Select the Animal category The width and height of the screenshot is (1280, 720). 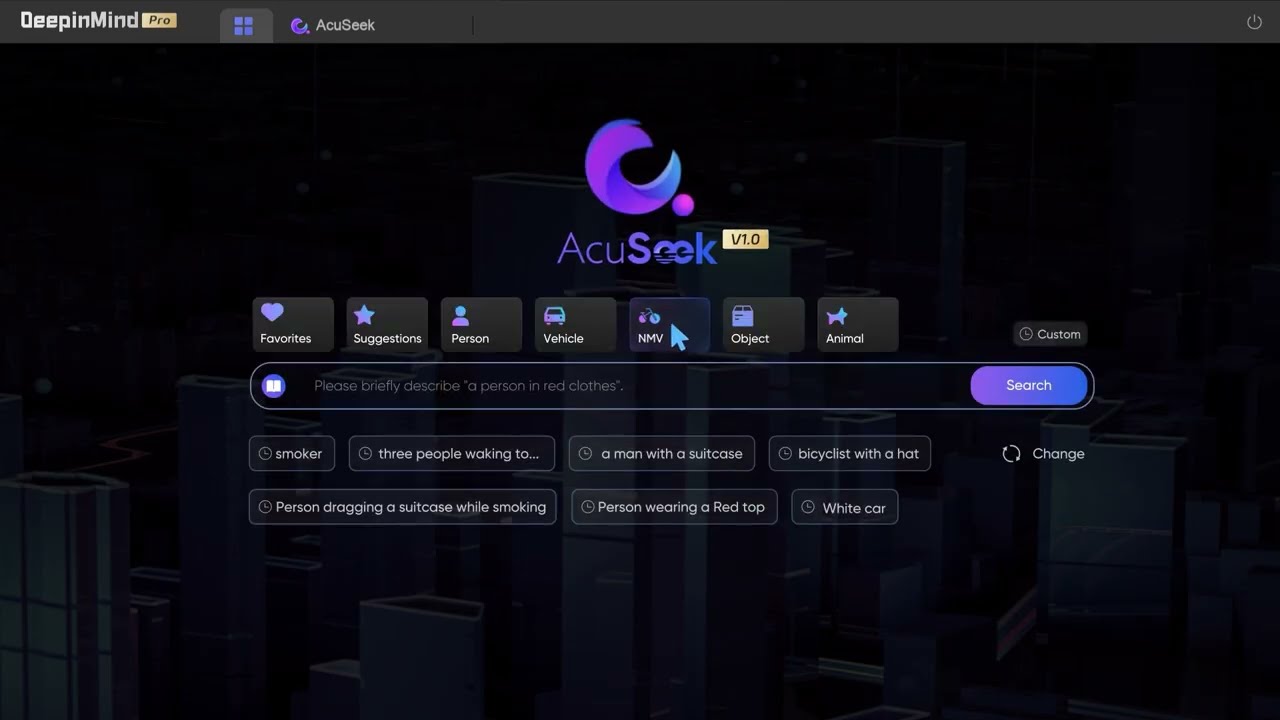(x=857, y=325)
